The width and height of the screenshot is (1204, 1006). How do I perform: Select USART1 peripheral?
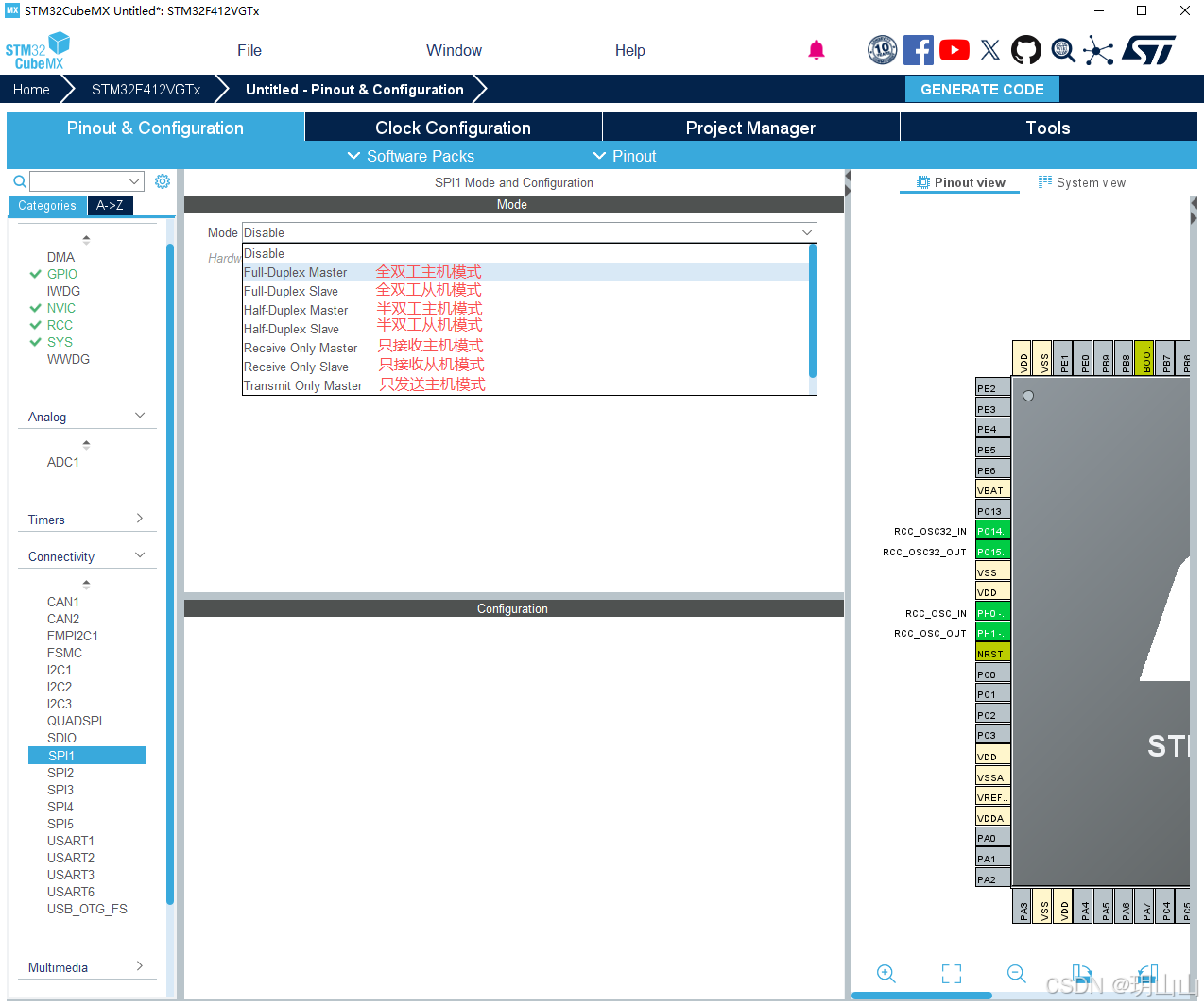71,841
